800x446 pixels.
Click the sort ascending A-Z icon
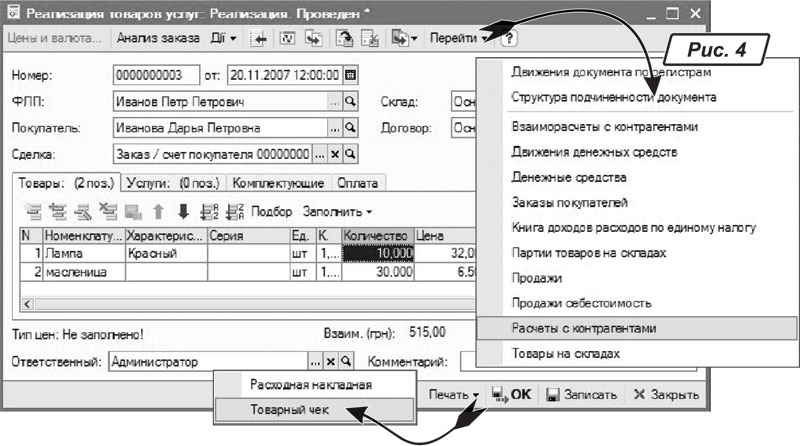(x=209, y=212)
